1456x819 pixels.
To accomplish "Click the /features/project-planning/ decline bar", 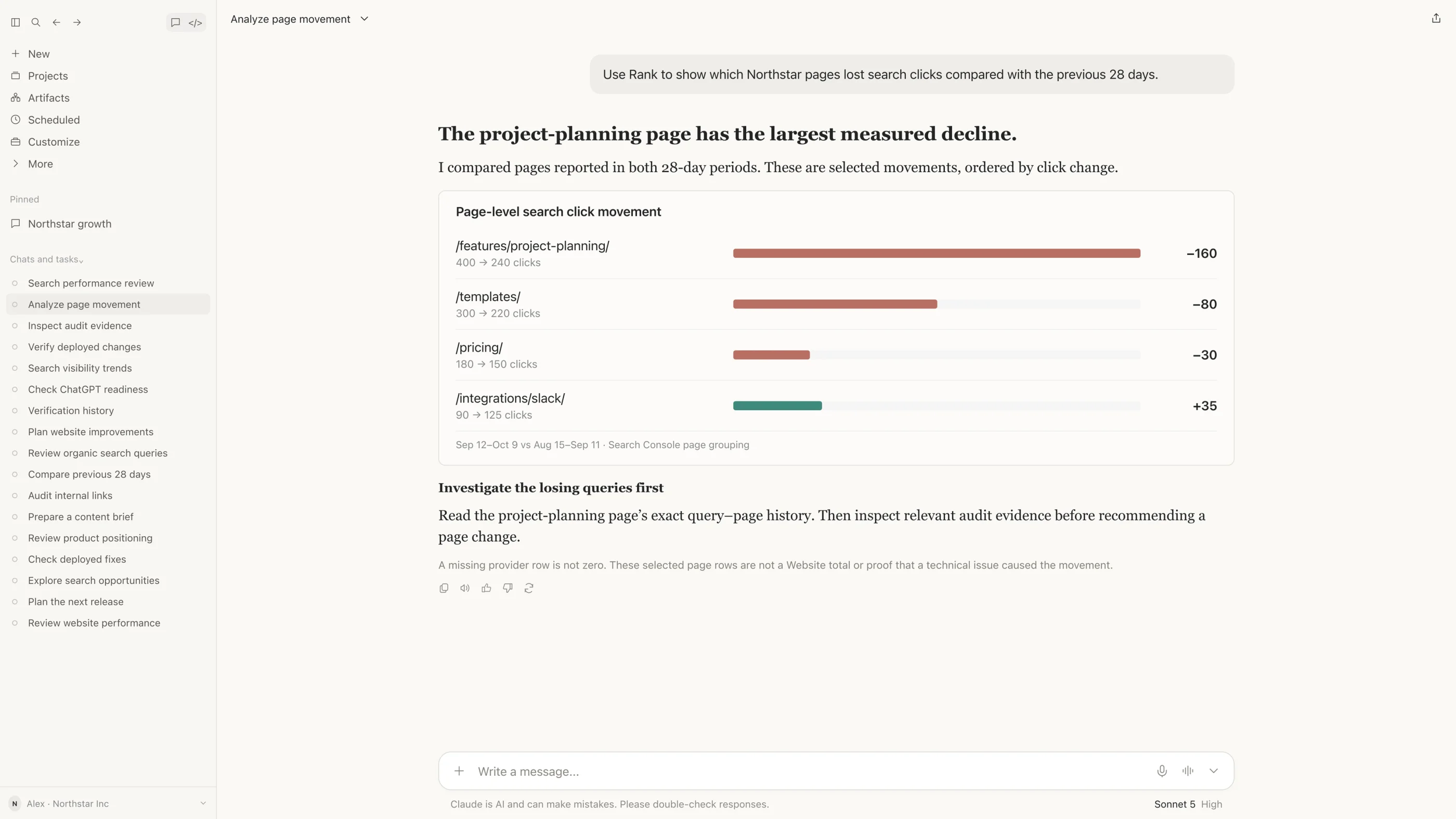I will click(937, 253).
